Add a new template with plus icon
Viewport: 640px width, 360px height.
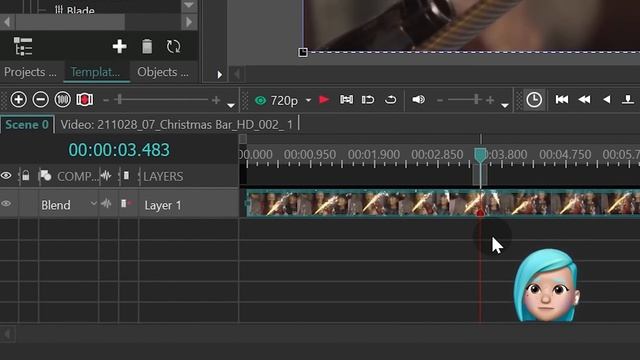[x=119, y=46]
